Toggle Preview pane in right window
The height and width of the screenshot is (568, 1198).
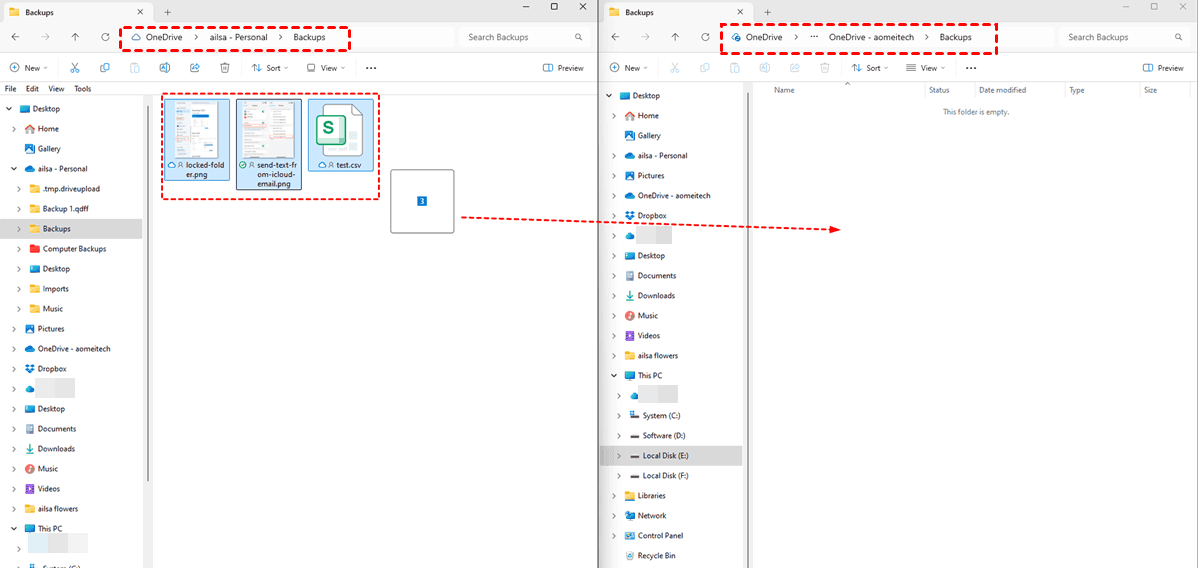(x=1163, y=68)
